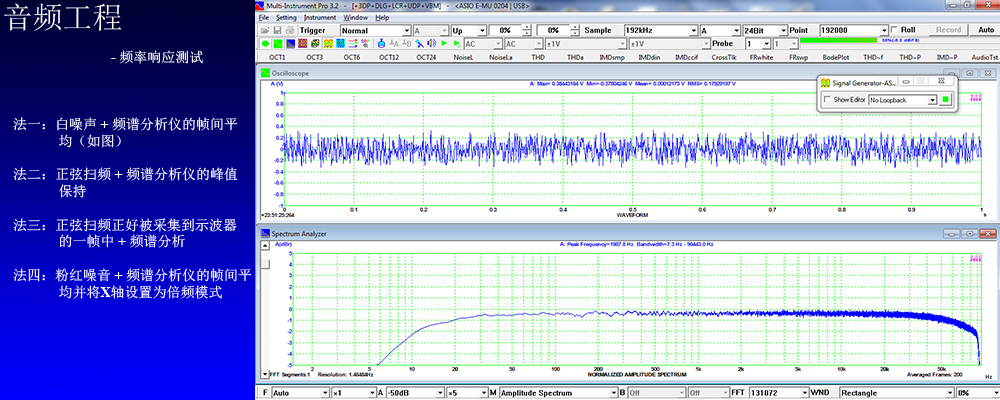Screen dimensions: 1000x400
Task: Open the 0% window overlap dropdown
Action: tap(976, 393)
